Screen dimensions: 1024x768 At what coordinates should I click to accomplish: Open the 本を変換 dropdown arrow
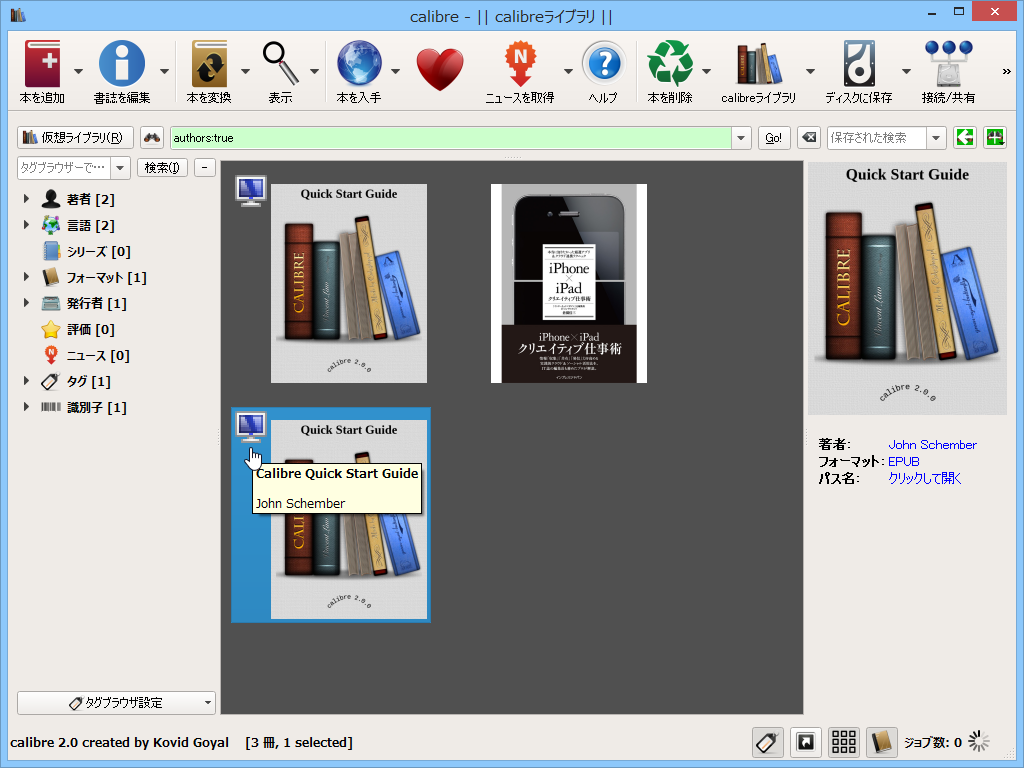click(x=246, y=71)
